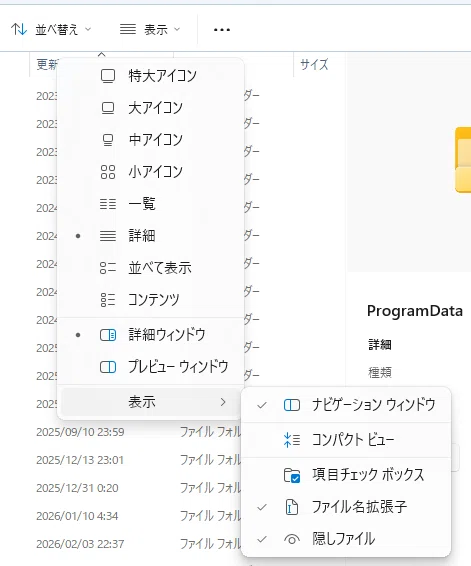471x566 pixels.
Task: Toggle 詳細ウィンドウ details pane
Action: [x=151, y=335]
